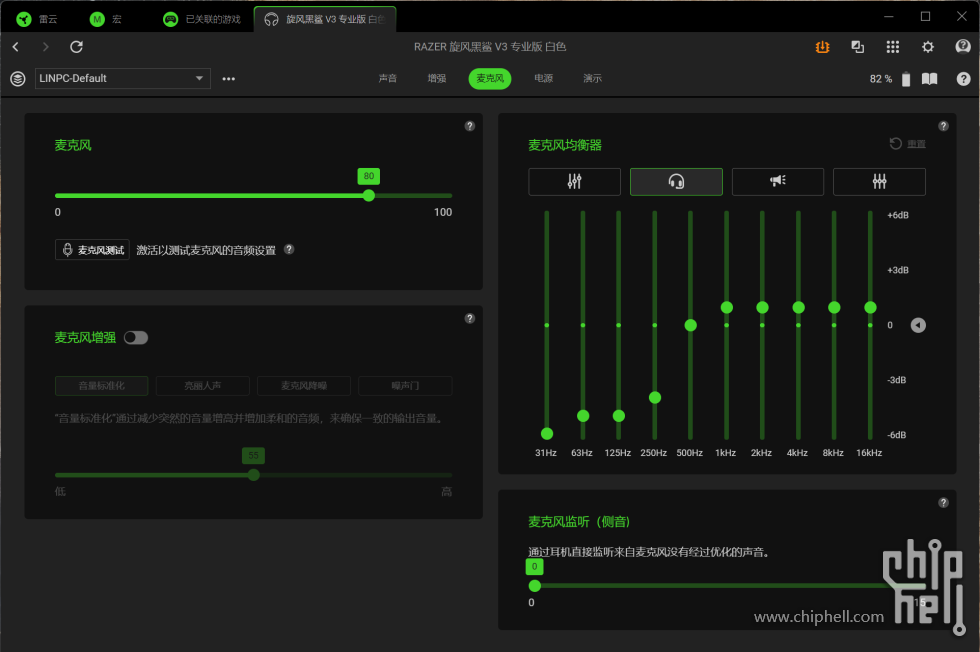This screenshot has width=980, height=652.
Task: Click the sidetone slider handle at 0
Action: pyautogui.click(x=534, y=586)
